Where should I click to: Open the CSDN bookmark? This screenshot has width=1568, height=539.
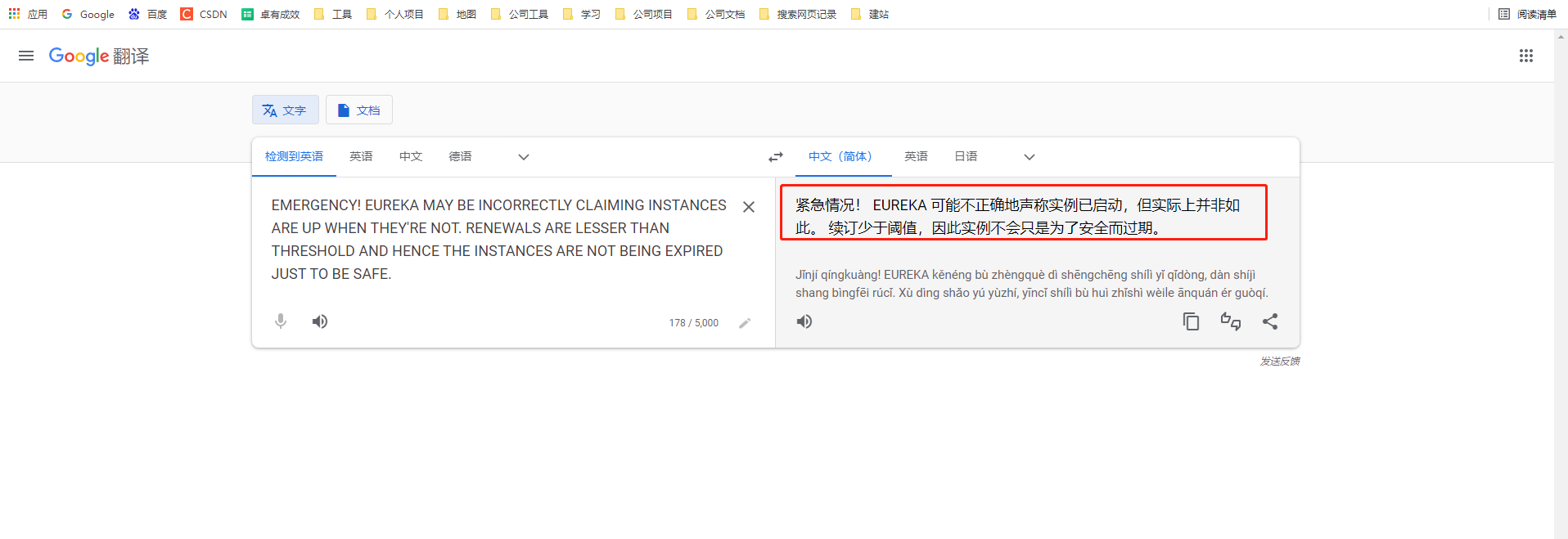coord(204,14)
